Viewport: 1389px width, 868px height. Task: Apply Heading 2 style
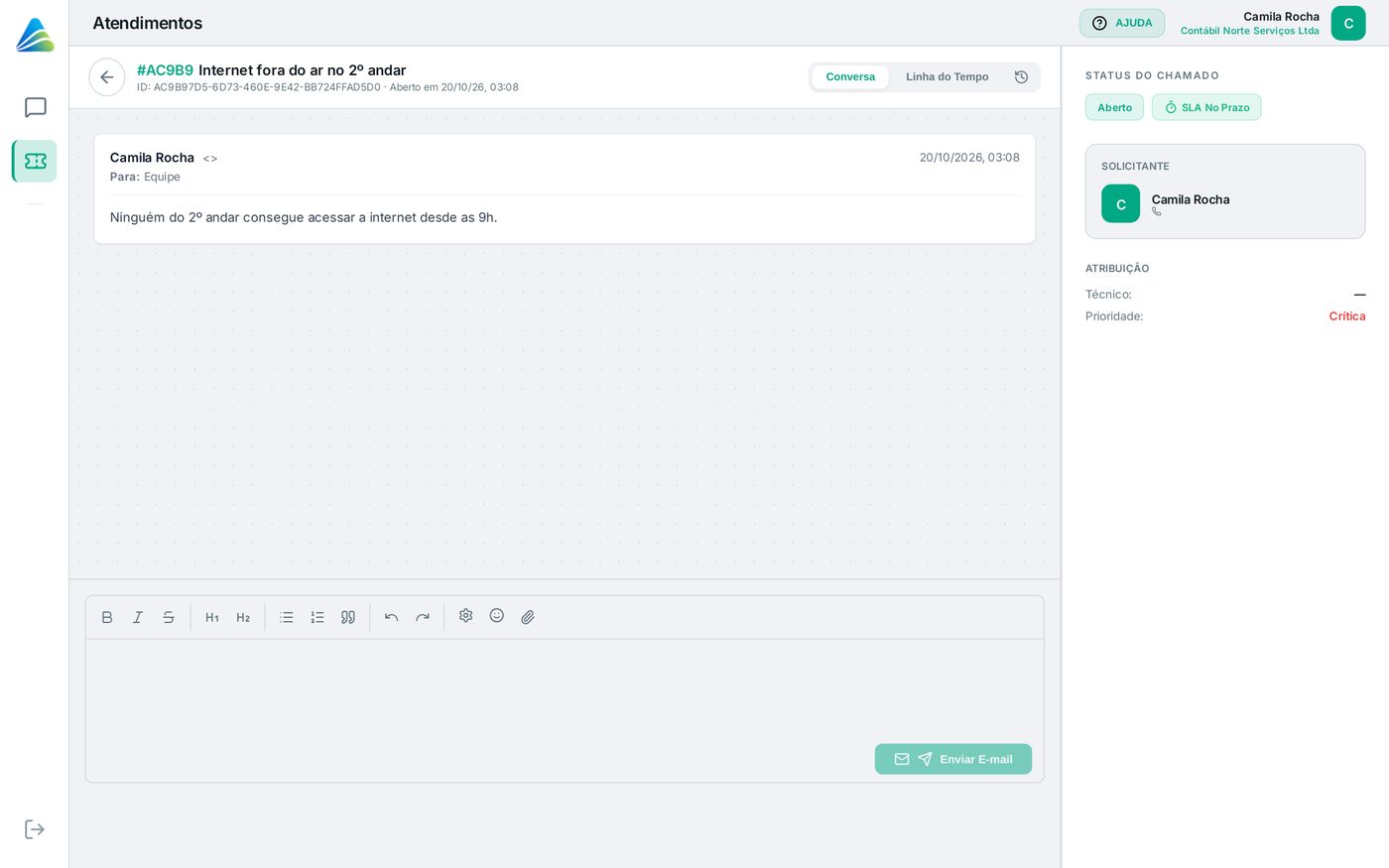pyautogui.click(x=243, y=617)
